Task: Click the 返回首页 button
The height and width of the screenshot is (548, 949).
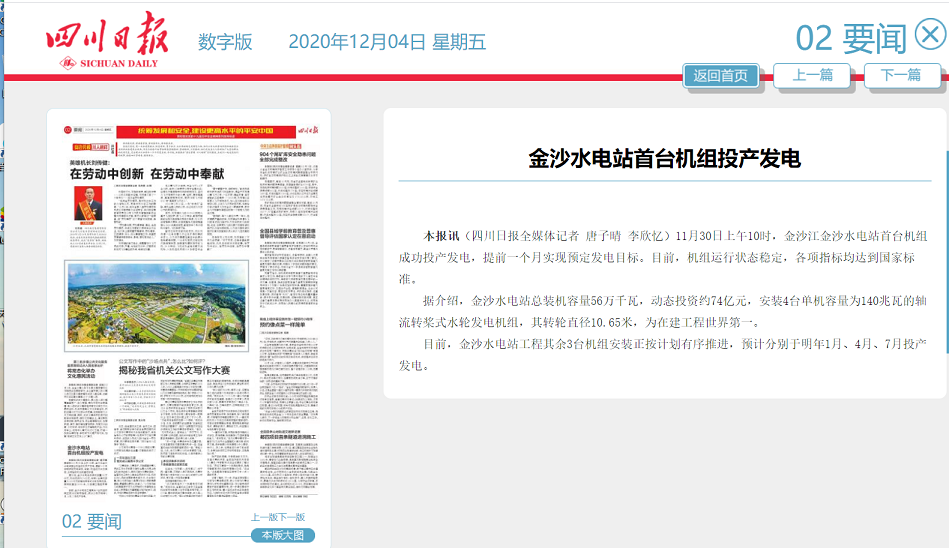Action: 720,75
